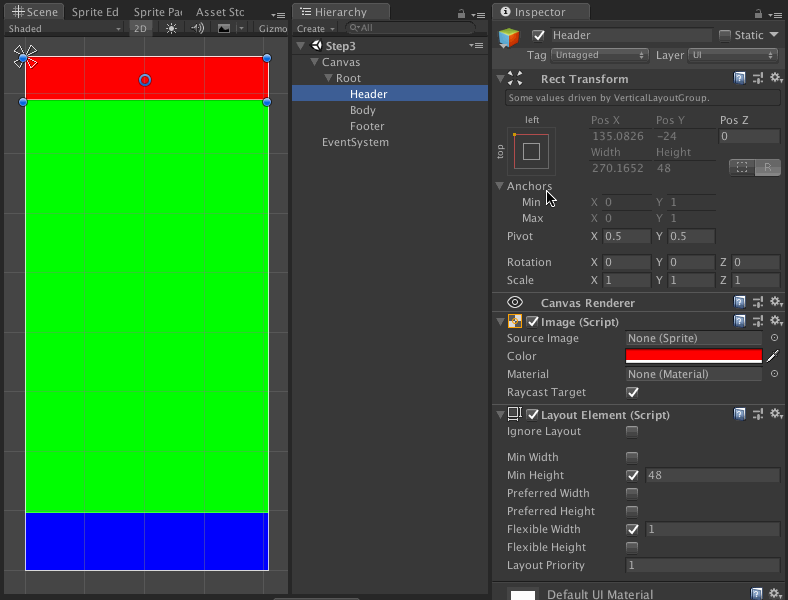Uncheck Flexible Width checkbox
Image resolution: width=788 pixels, height=600 pixels.
click(632, 530)
